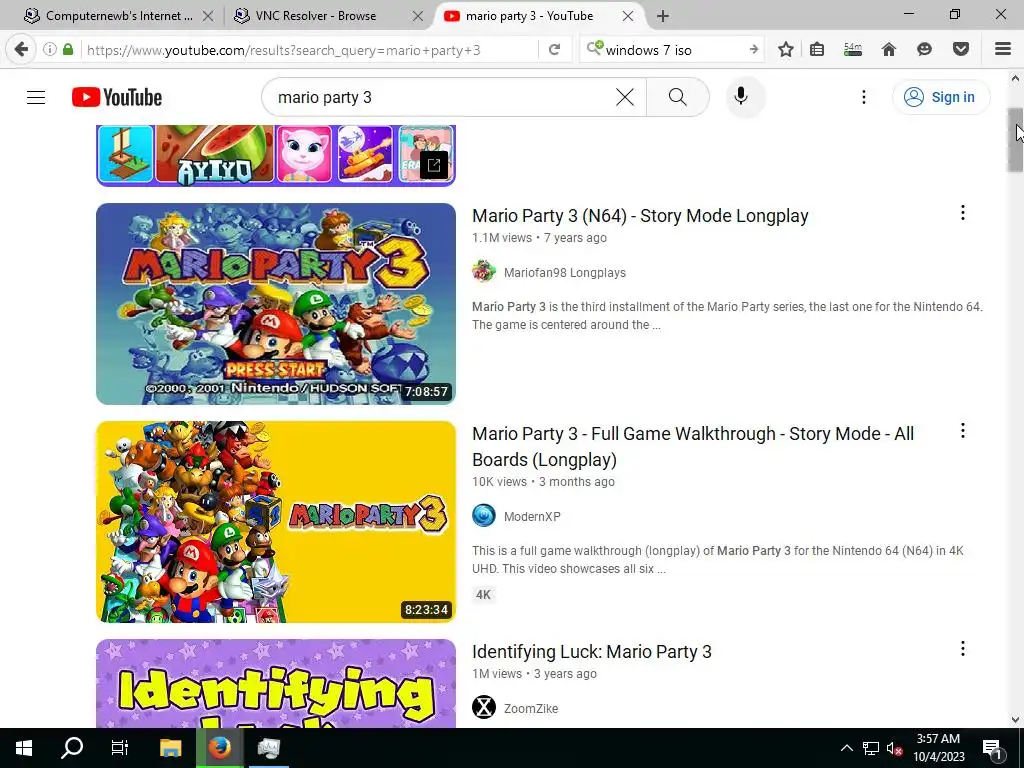Close the VNC Resolver tab
This screenshot has height=768, width=1024.
pos(418,16)
